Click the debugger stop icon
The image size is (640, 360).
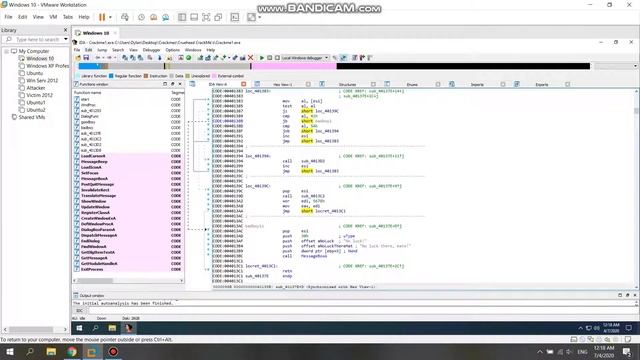click(x=277, y=58)
